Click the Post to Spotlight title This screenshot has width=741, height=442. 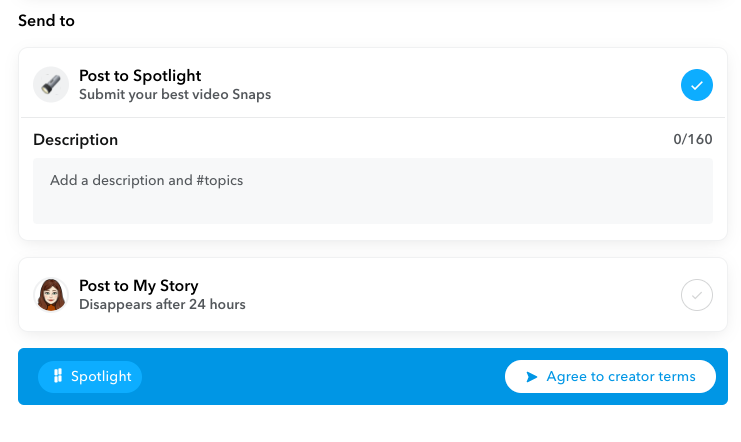tap(140, 76)
